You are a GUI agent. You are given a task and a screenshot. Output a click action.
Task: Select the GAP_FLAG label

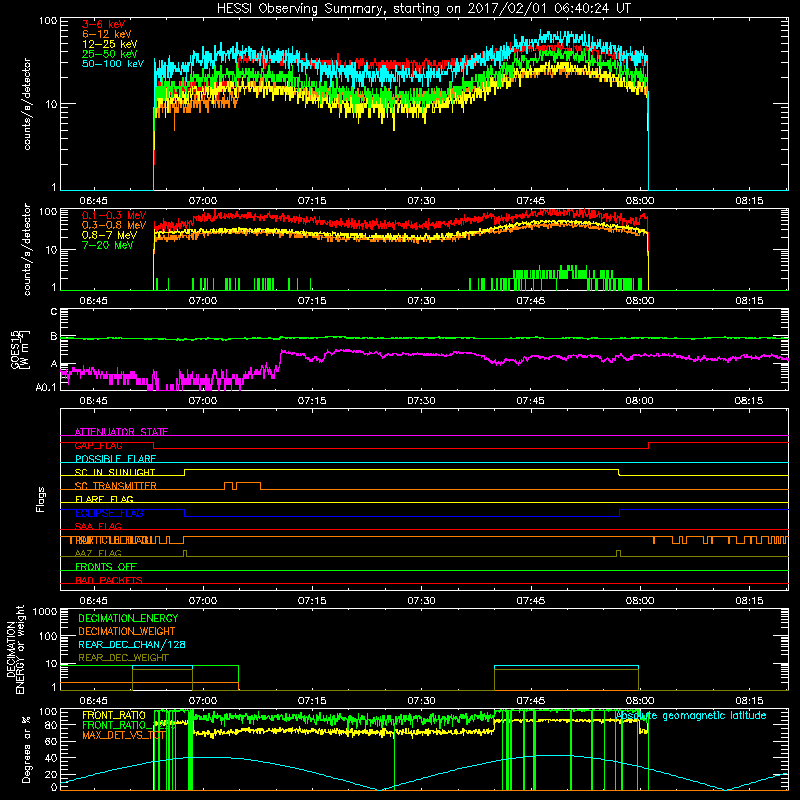point(98,445)
